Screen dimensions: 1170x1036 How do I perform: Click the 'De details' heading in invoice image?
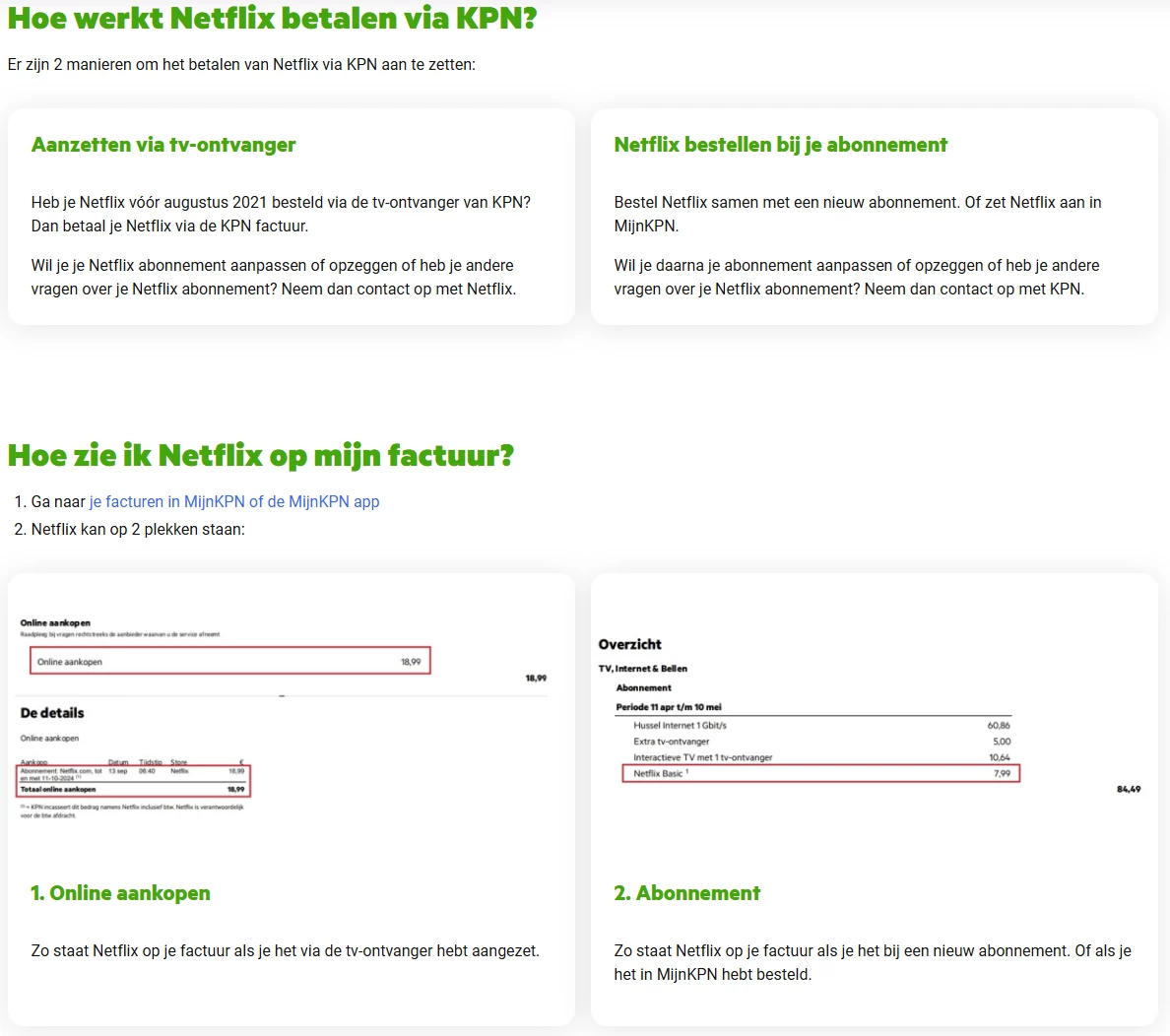[52, 713]
